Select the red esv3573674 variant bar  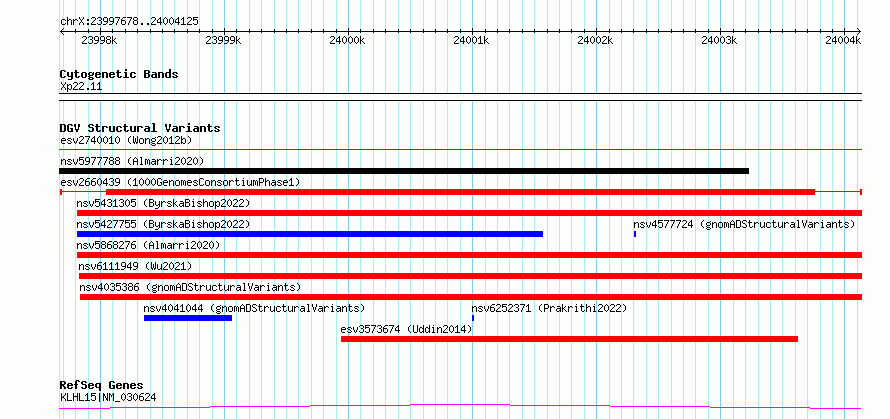click(x=569, y=339)
